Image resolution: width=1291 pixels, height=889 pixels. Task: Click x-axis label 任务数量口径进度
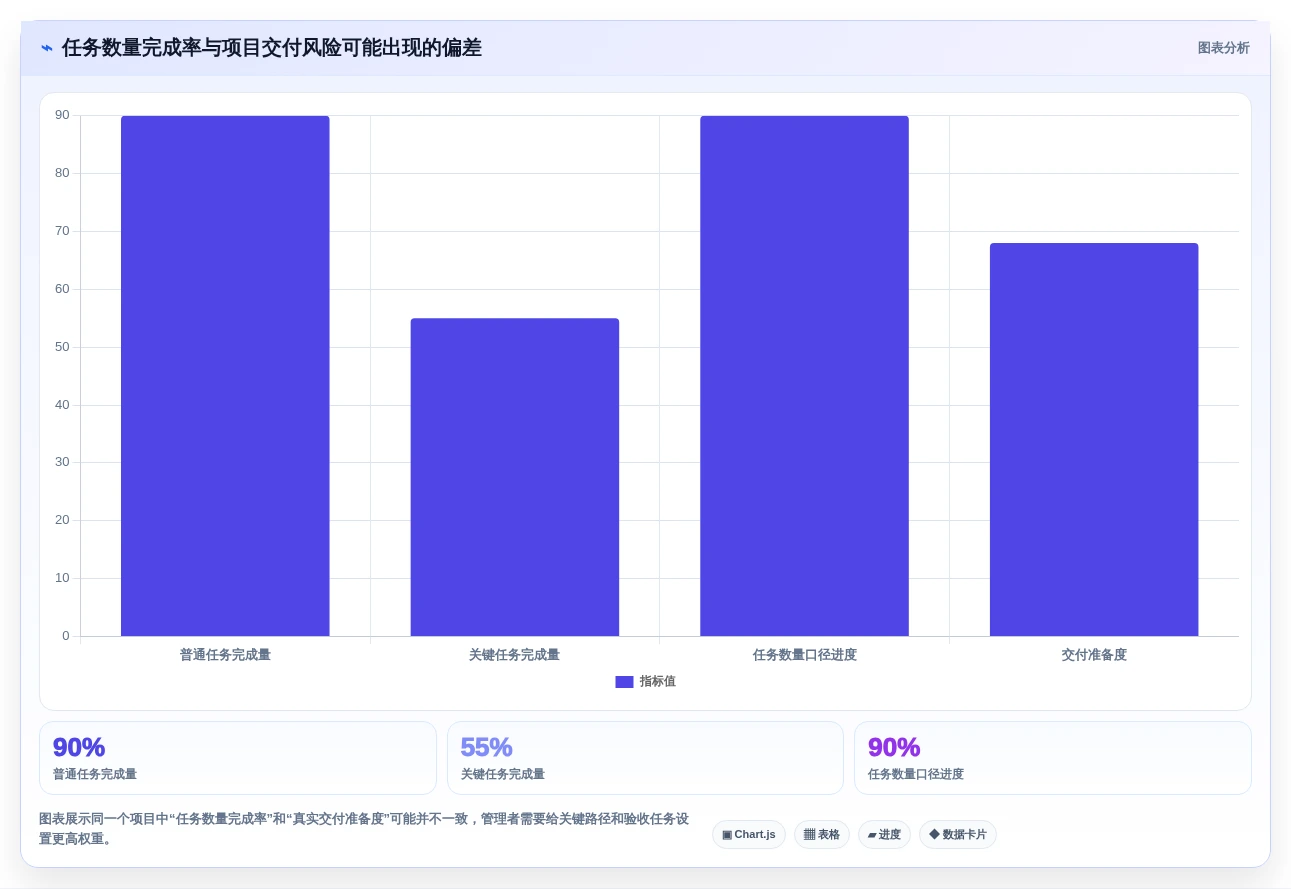click(x=805, y=655)
